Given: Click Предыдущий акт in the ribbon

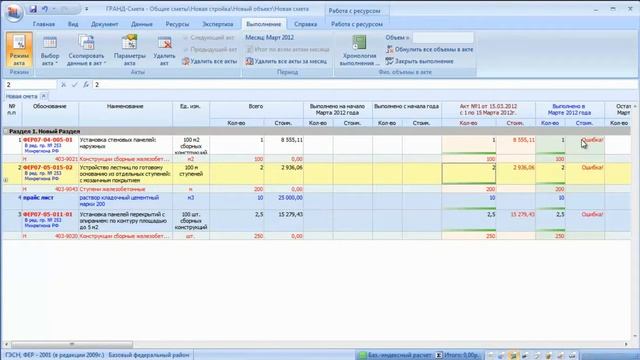Looking at the screenshot, I should tap(210, 49).
